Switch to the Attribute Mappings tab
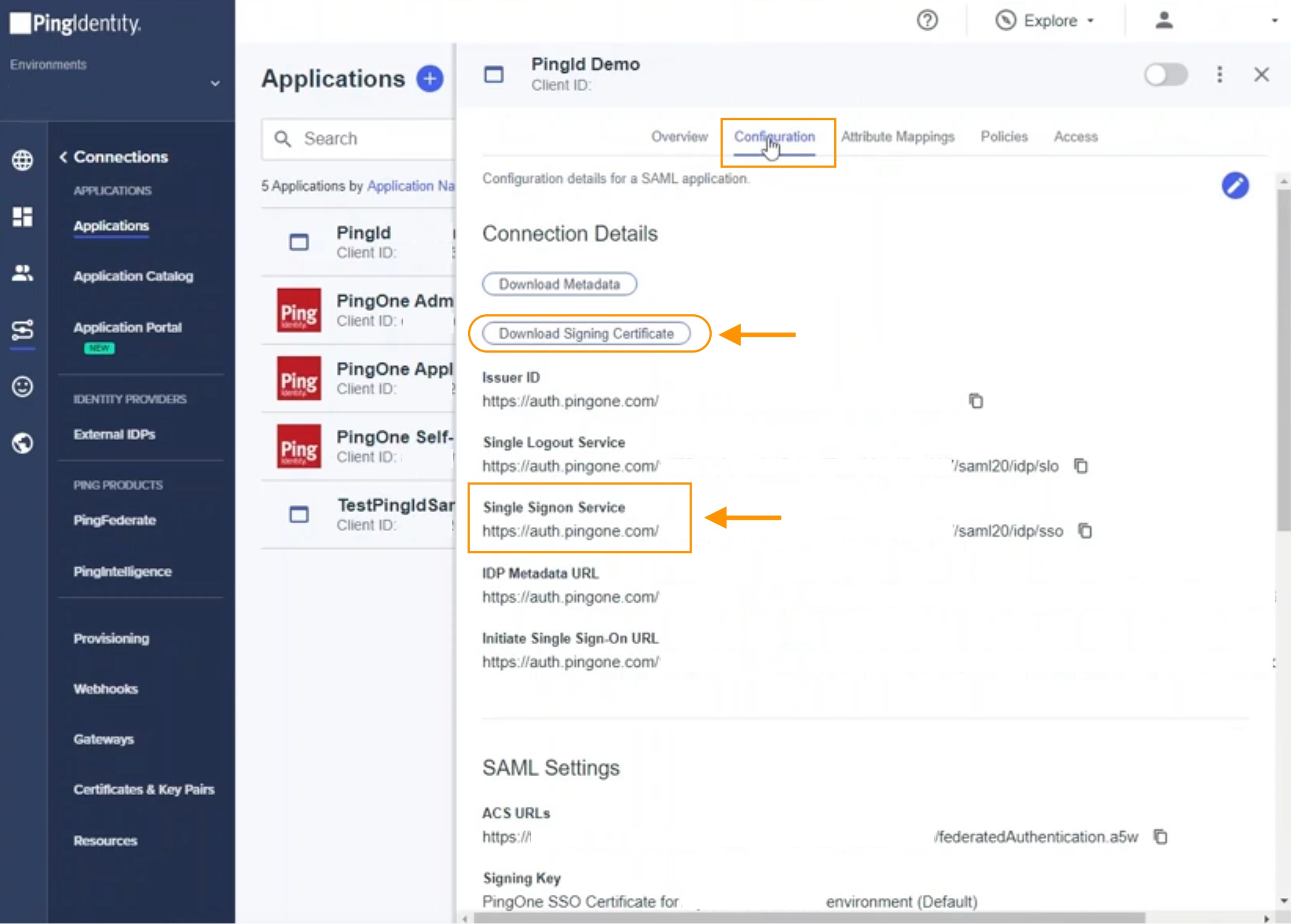1291x924 pixels. (x=898, y=137)
